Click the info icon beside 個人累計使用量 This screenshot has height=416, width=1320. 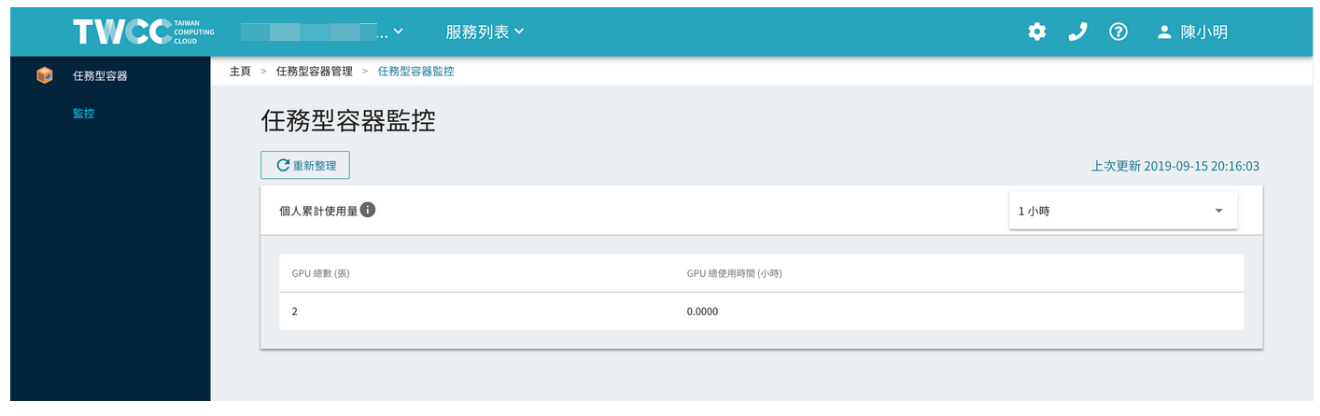pyautogui.click(x=368, y=210)
